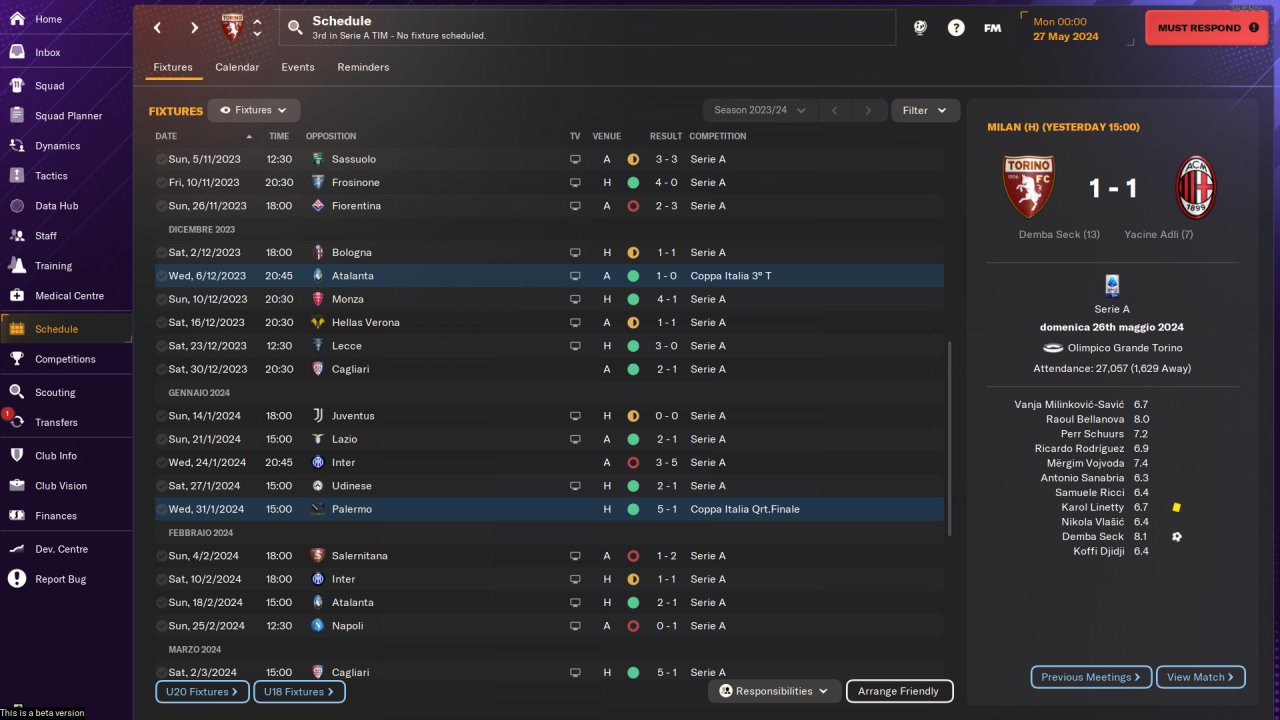Viewport: 1280px width, 720px height.
Task: Toggle the check circle for Fri, 10/11/2023
Action: pyautogui.click(x=161, y=182)
